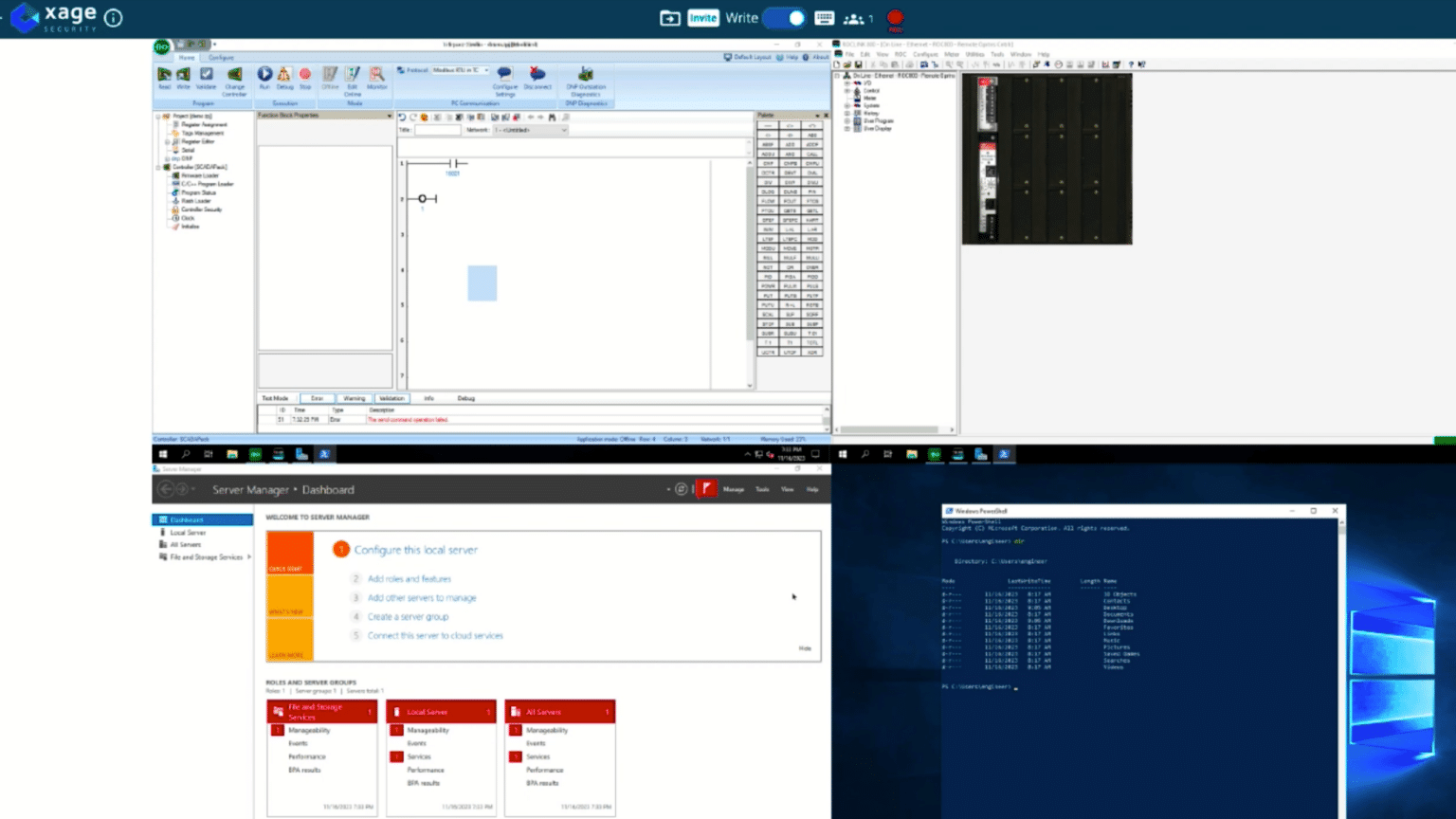This screenshot has height=819, width=1456.
Task: Enable Edit Online mode
Action: pyautogui.click(x=351, y=76)
